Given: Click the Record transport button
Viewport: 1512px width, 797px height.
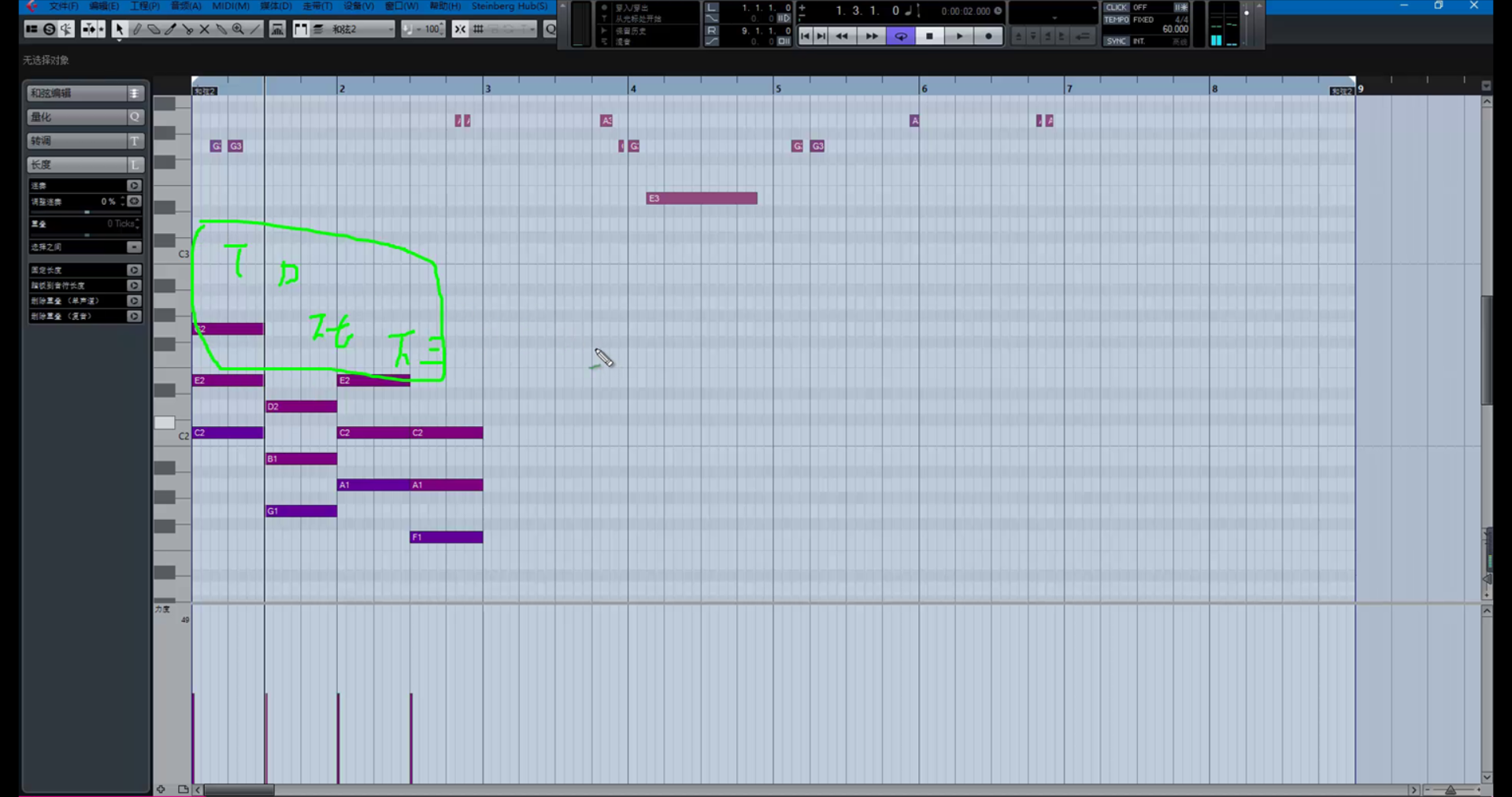Looking at the screenshot, I should tap(988, 36).
